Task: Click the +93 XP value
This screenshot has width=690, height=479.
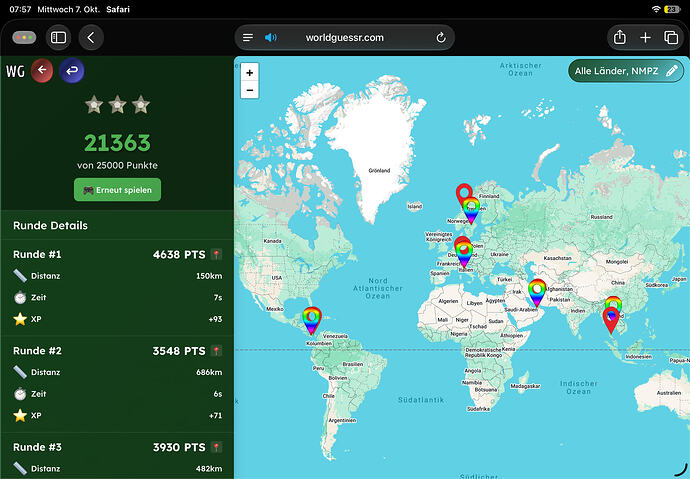Action: tap(215, 319)
